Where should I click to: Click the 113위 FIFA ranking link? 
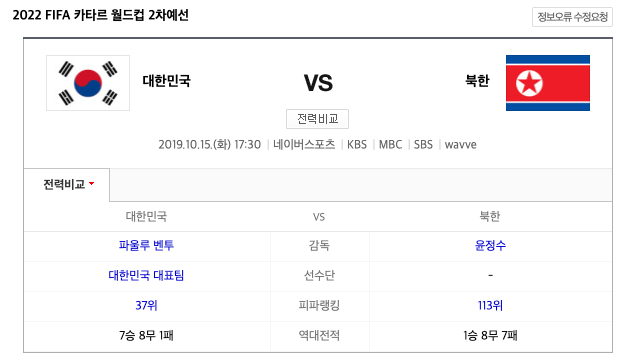tap(490, 305)
